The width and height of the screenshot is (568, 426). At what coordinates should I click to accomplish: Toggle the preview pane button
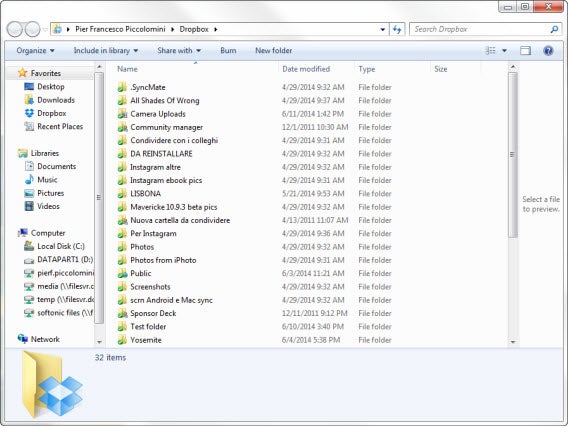[525, 51]
